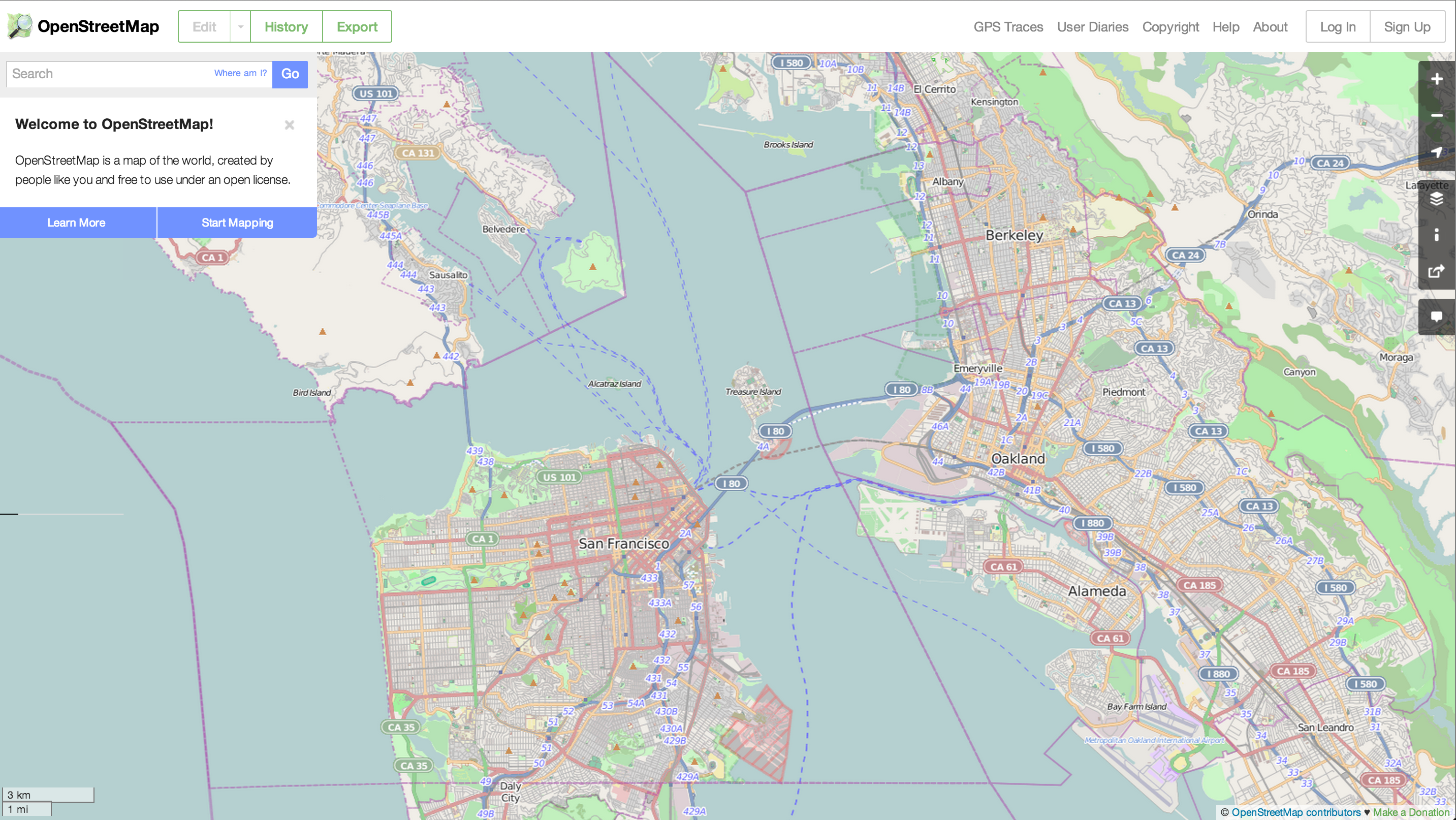Screen dimensions: 1456x820
Task: Click the OpenStreetMap magnifier logo
Action: (x=20, y=26)
